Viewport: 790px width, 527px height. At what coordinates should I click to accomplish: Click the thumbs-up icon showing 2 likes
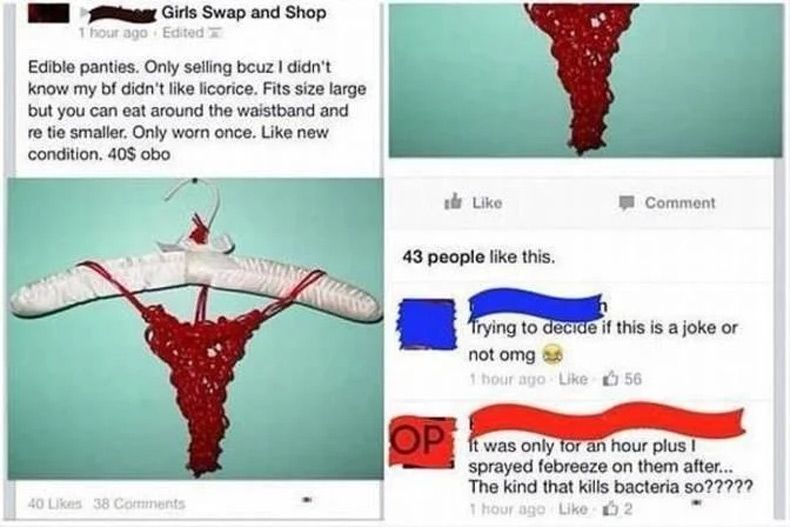point(612,509)
